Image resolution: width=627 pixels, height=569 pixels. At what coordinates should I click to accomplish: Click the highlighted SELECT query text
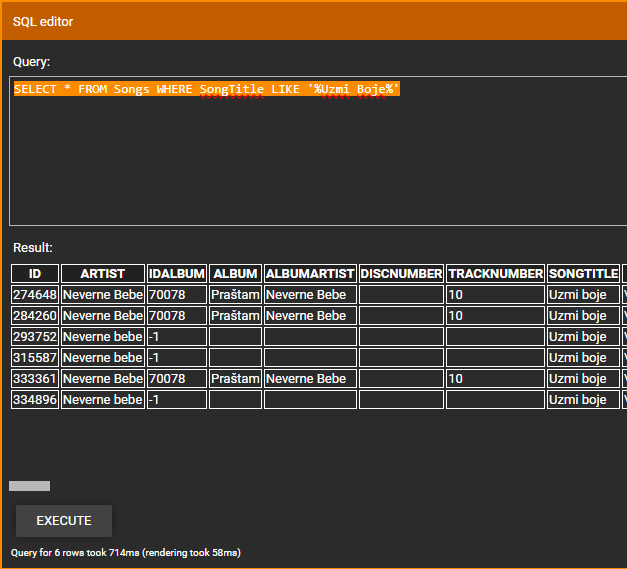point(206,90)
